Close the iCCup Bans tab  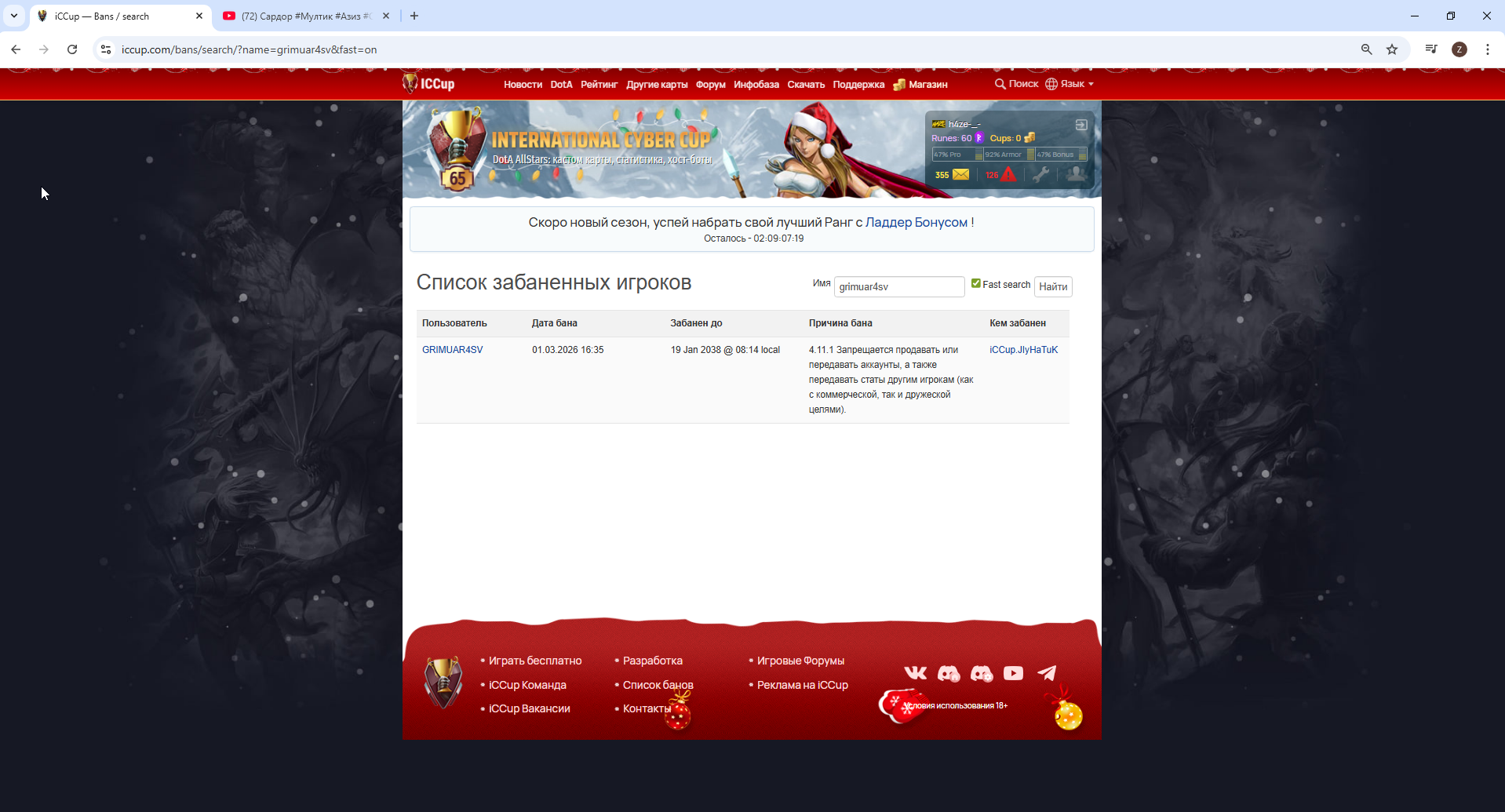[199, 16]
